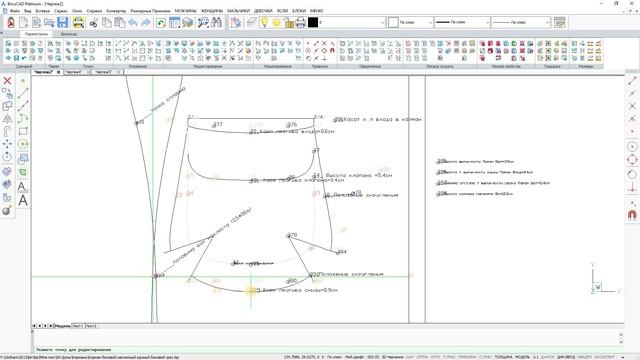Toggle the intersection X snap on the right toolbar
The image size is (640, 360).
[x=632, y=106]
